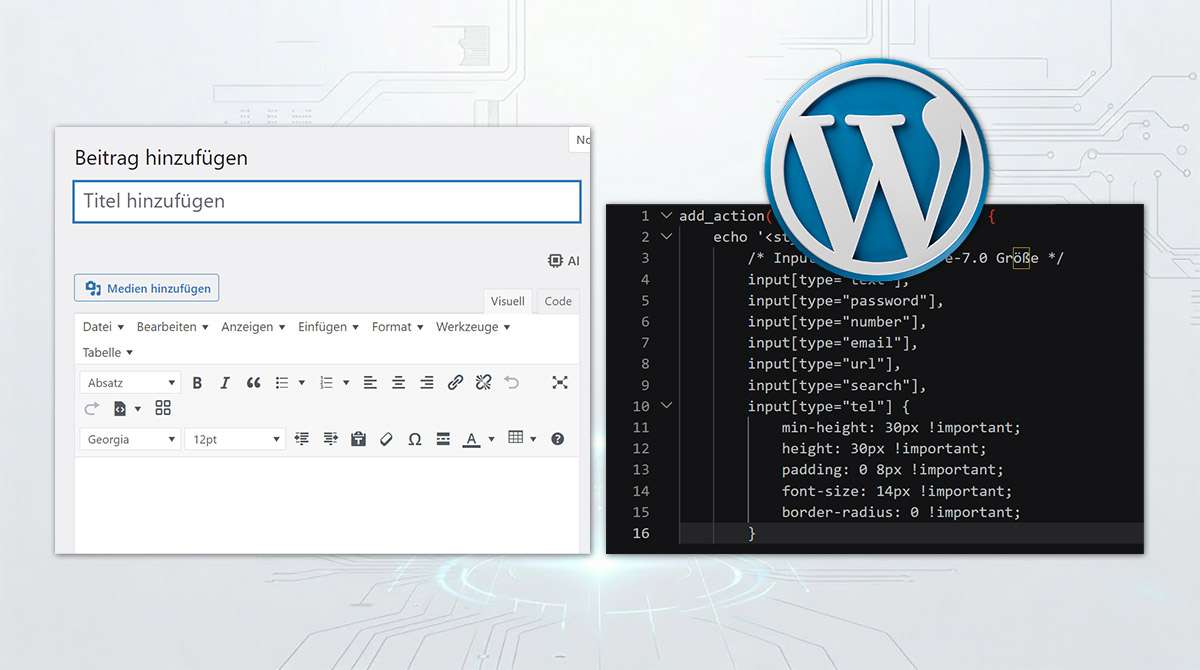
Task: Click the AI chip icon
Action: tap(555, 260)
